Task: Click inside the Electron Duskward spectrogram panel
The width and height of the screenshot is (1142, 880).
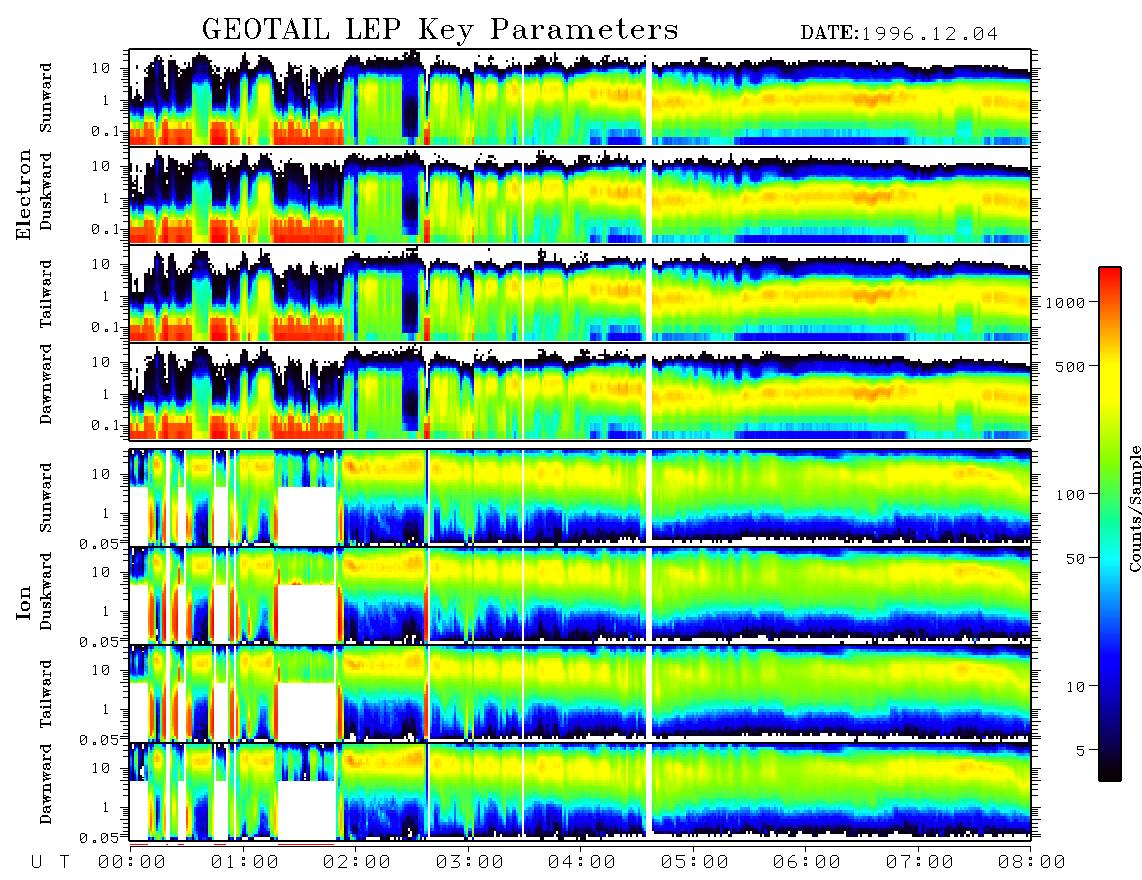Action: coord(580,195)
